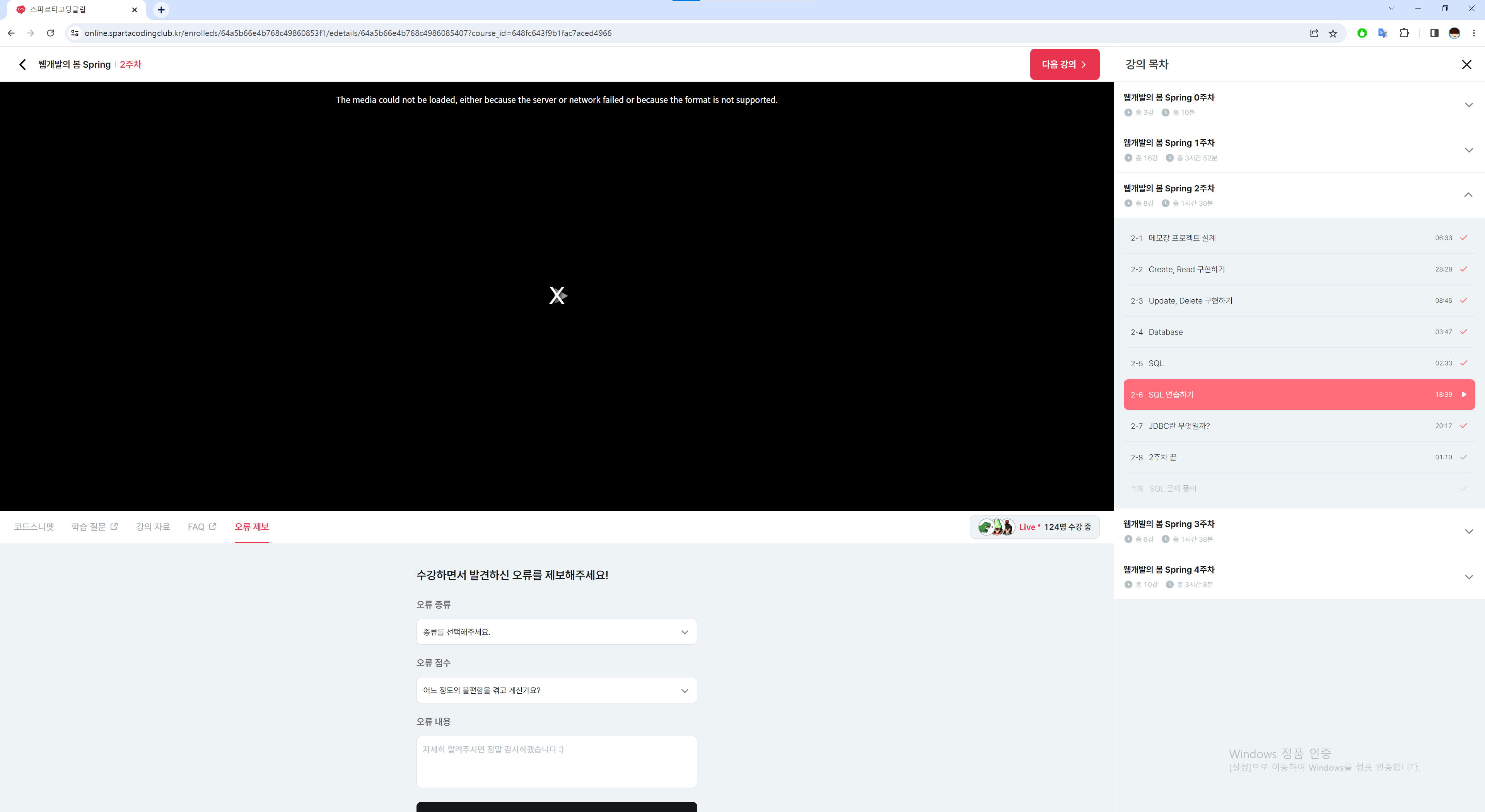Open the Chrome three-dot menu
The height and width of the screenshot is (812, 1485).
[1474, 33]
